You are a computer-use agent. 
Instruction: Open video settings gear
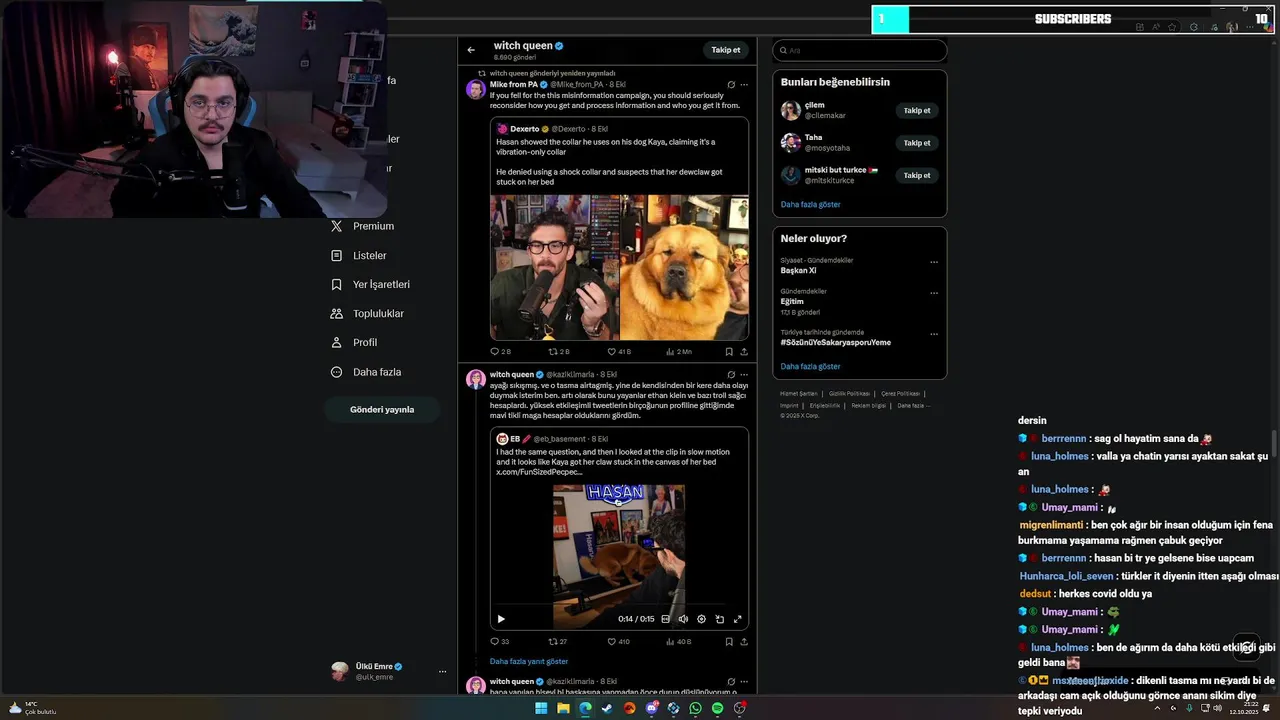coord(701,619)
